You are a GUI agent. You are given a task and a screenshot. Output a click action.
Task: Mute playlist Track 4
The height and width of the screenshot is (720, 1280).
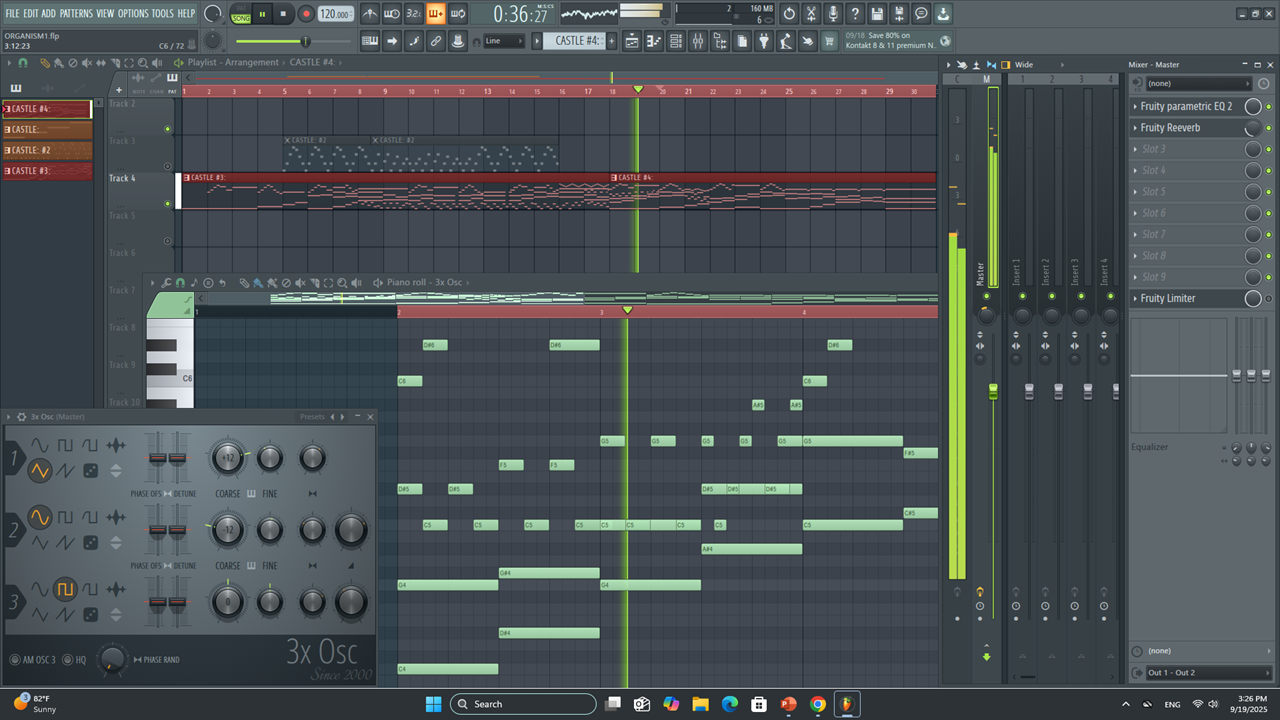pos(167,204)
